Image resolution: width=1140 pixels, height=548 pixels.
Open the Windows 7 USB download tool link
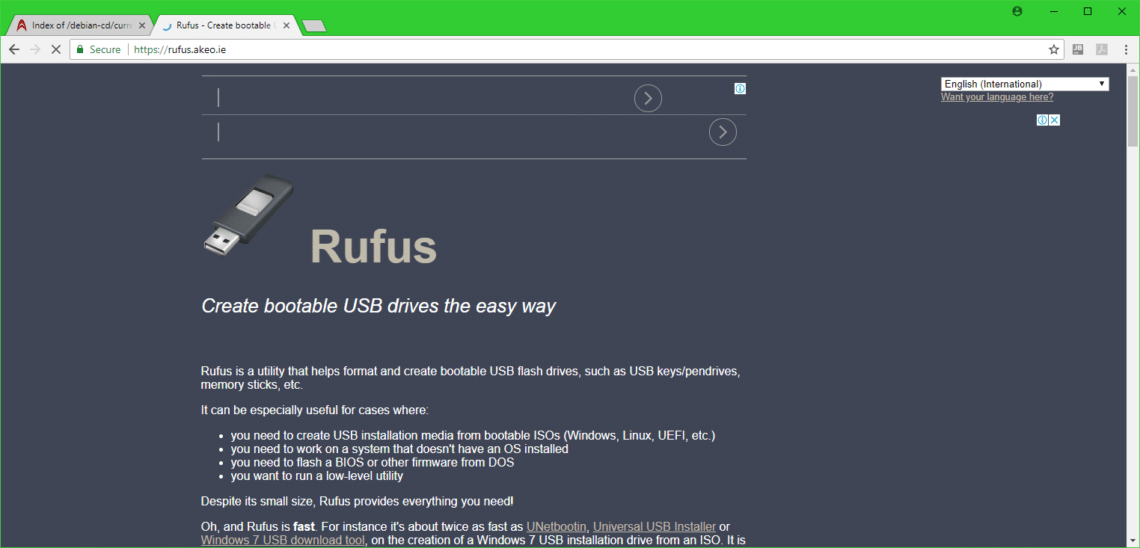tap(283, 540)
